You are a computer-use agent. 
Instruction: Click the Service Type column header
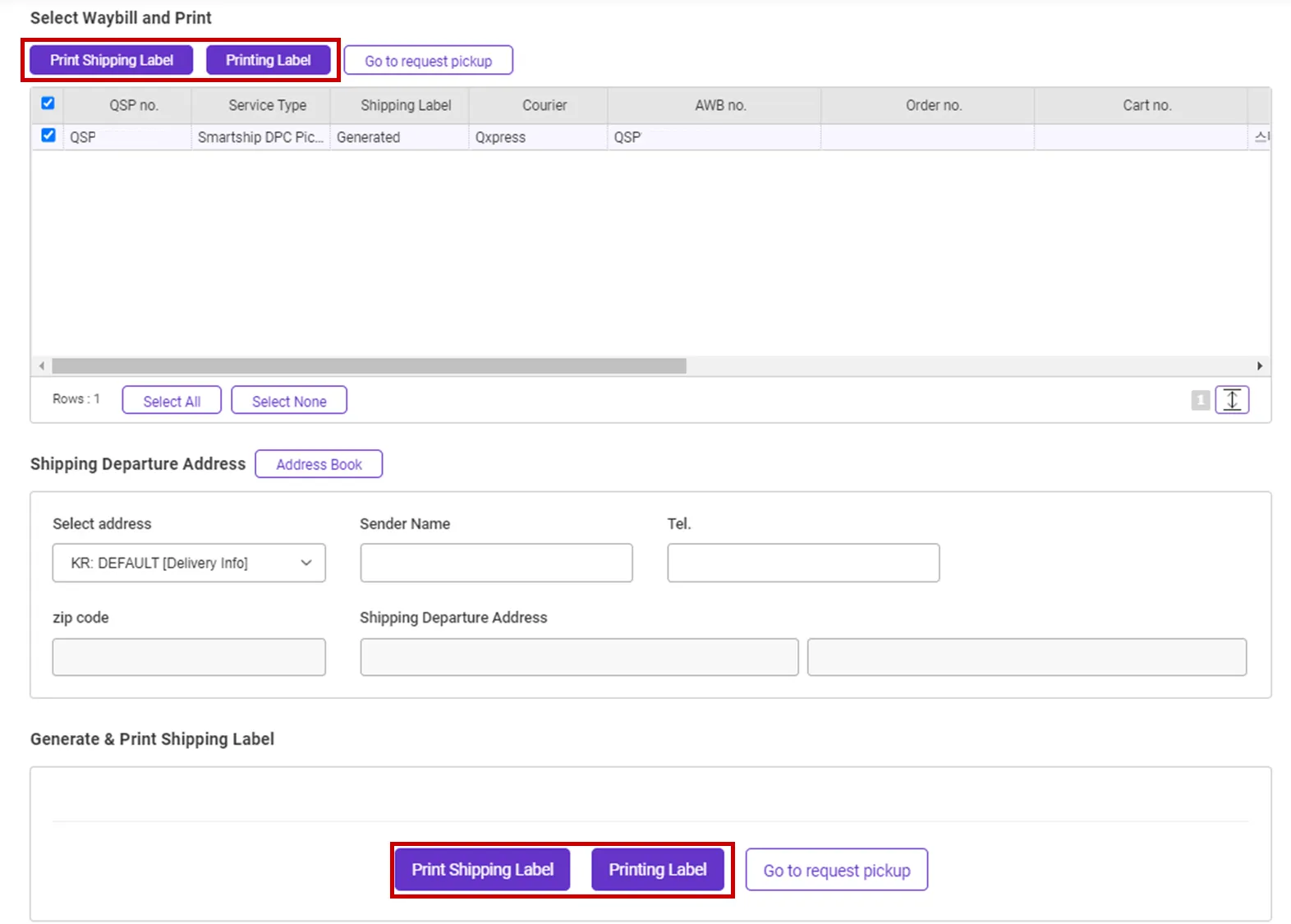pos(261,106)
